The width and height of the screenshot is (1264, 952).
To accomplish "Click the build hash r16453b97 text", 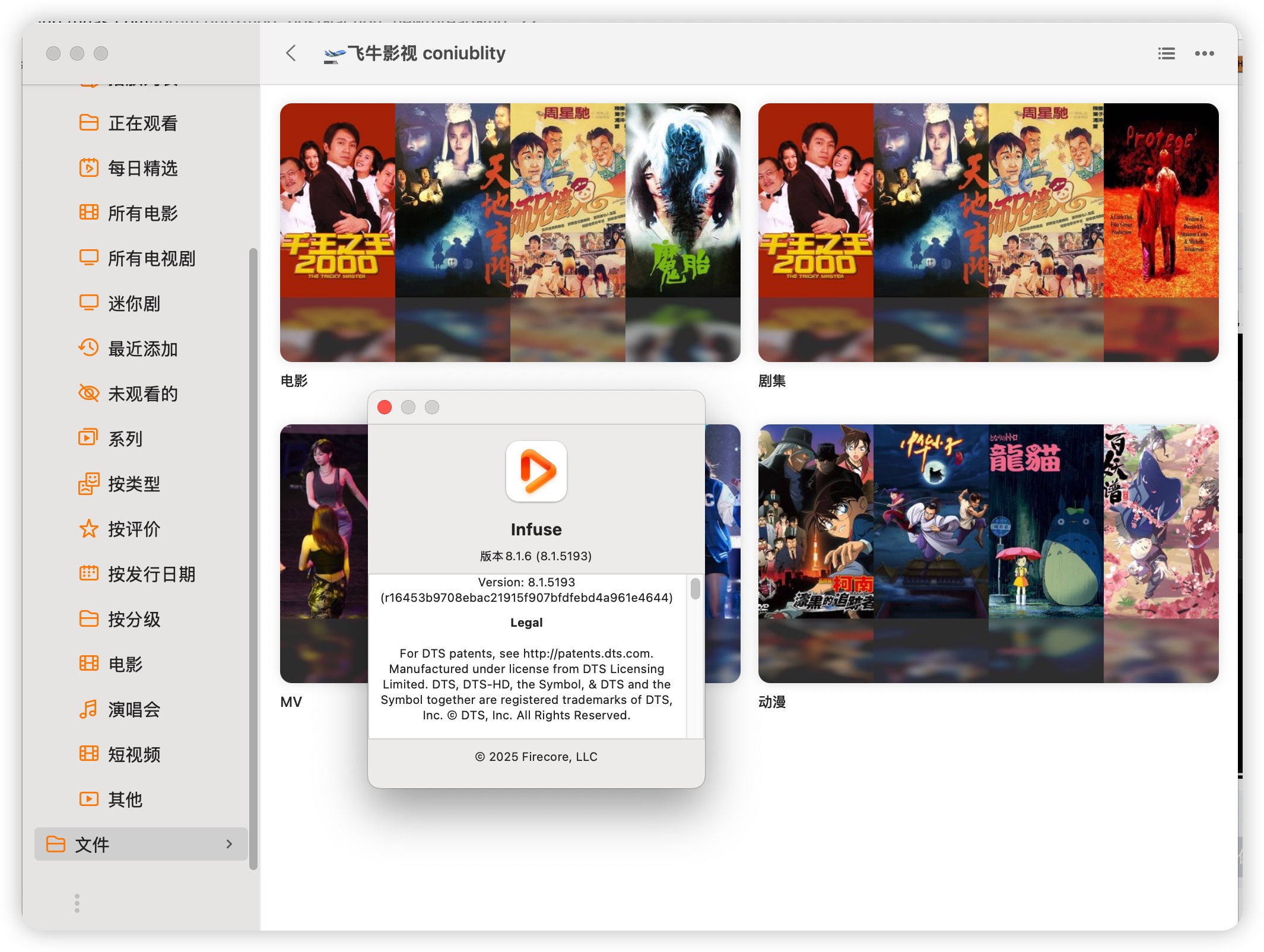I will point(526,597).
